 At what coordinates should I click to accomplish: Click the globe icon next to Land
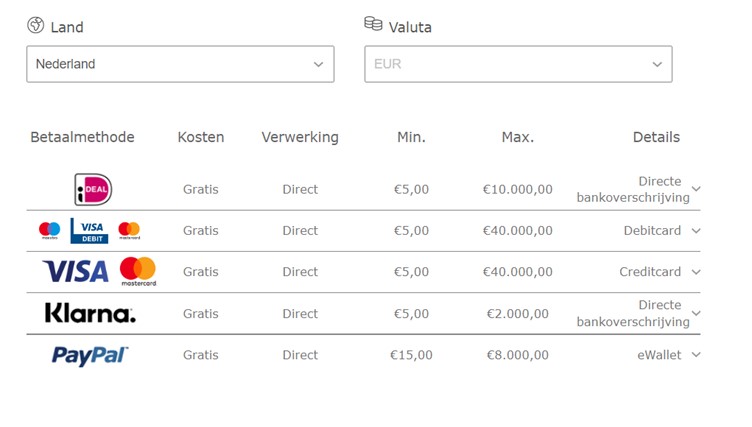click(x=35, y=25)
